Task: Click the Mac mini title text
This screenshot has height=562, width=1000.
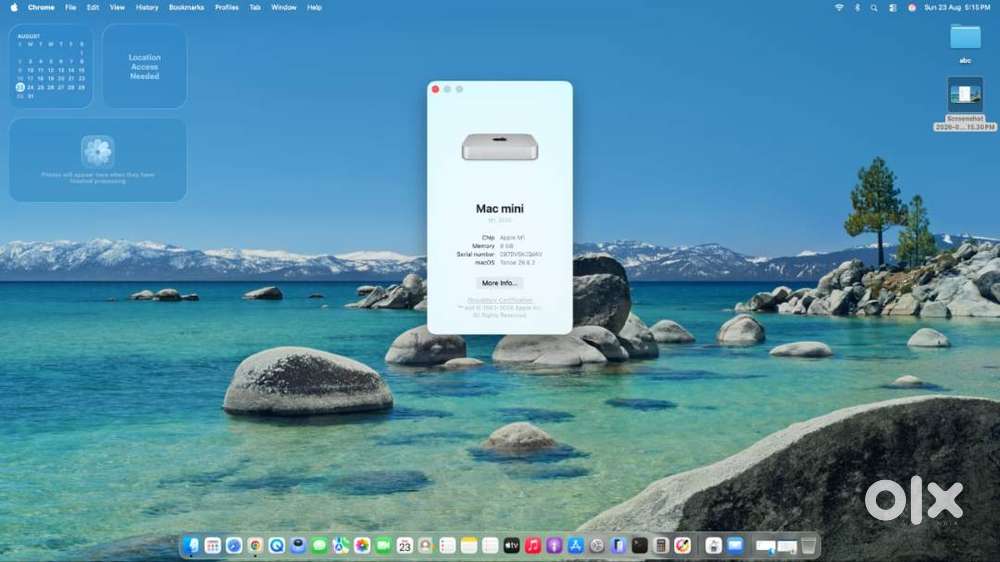Action: 499,209
